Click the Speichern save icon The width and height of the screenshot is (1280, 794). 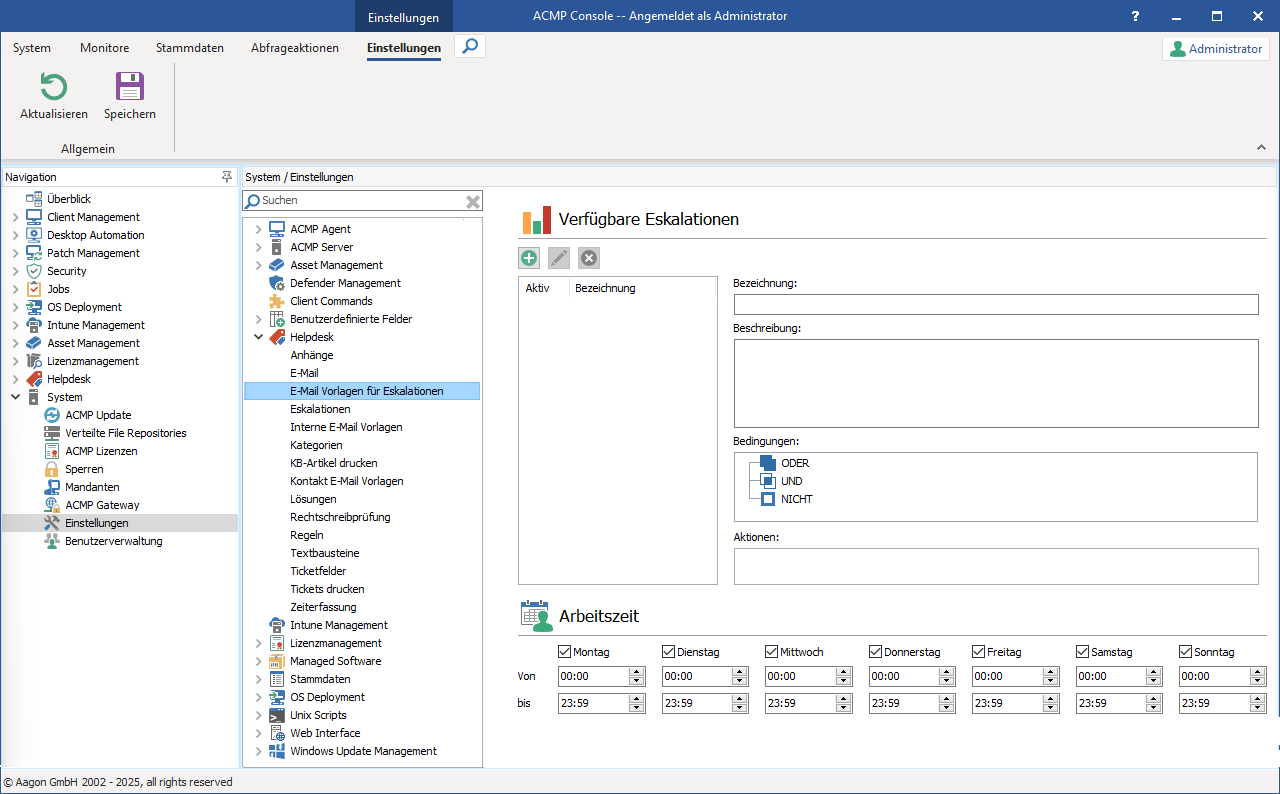(129, 87)
